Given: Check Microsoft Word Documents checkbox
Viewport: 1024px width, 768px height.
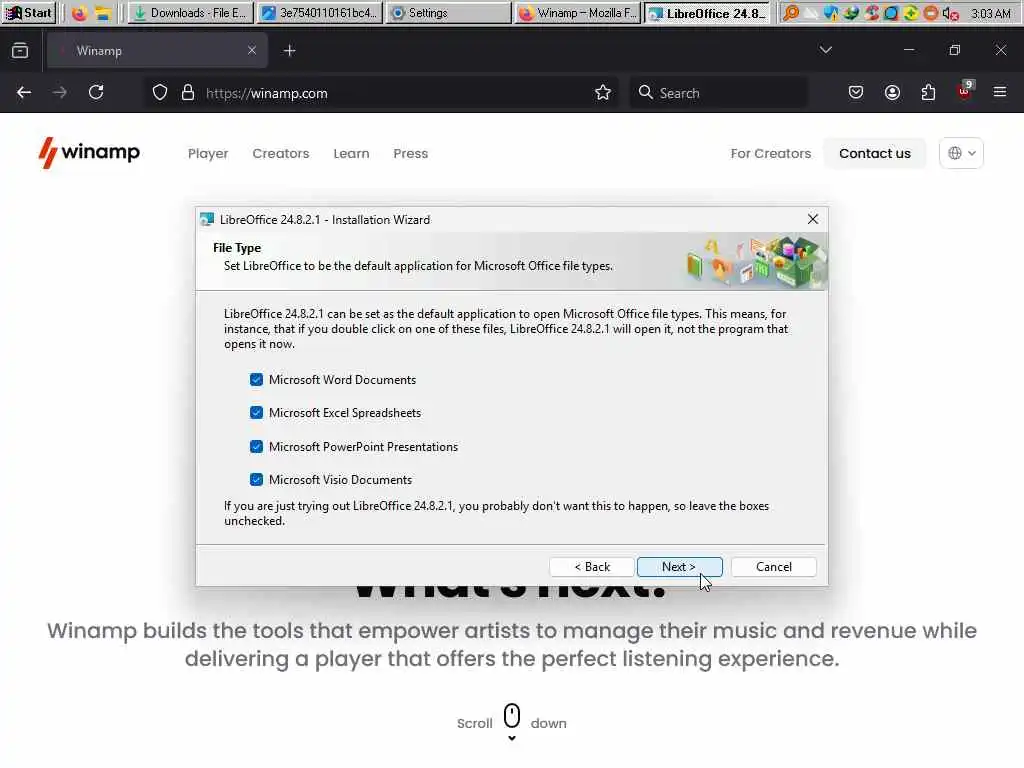Looking at the screenshot, I should pyautogui.click(x=256, y=379).
